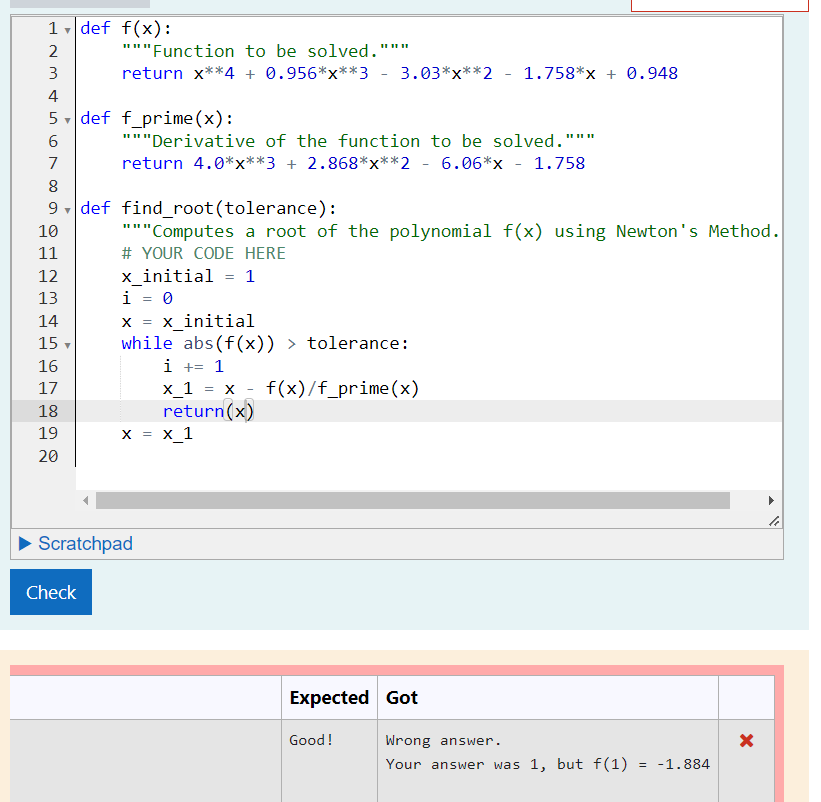
Task: Click the '# YOUR CODE HERE' comment
Action: (x=204, y=253)
